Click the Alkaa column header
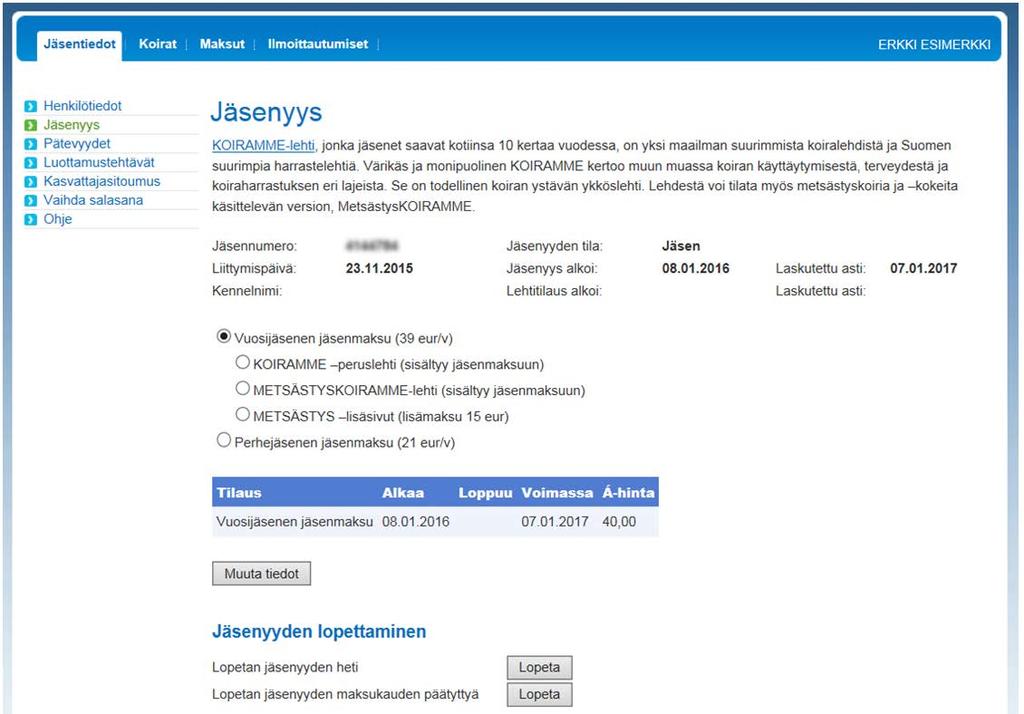Viewport: 1024px width, 714px height. click(403, 493)
